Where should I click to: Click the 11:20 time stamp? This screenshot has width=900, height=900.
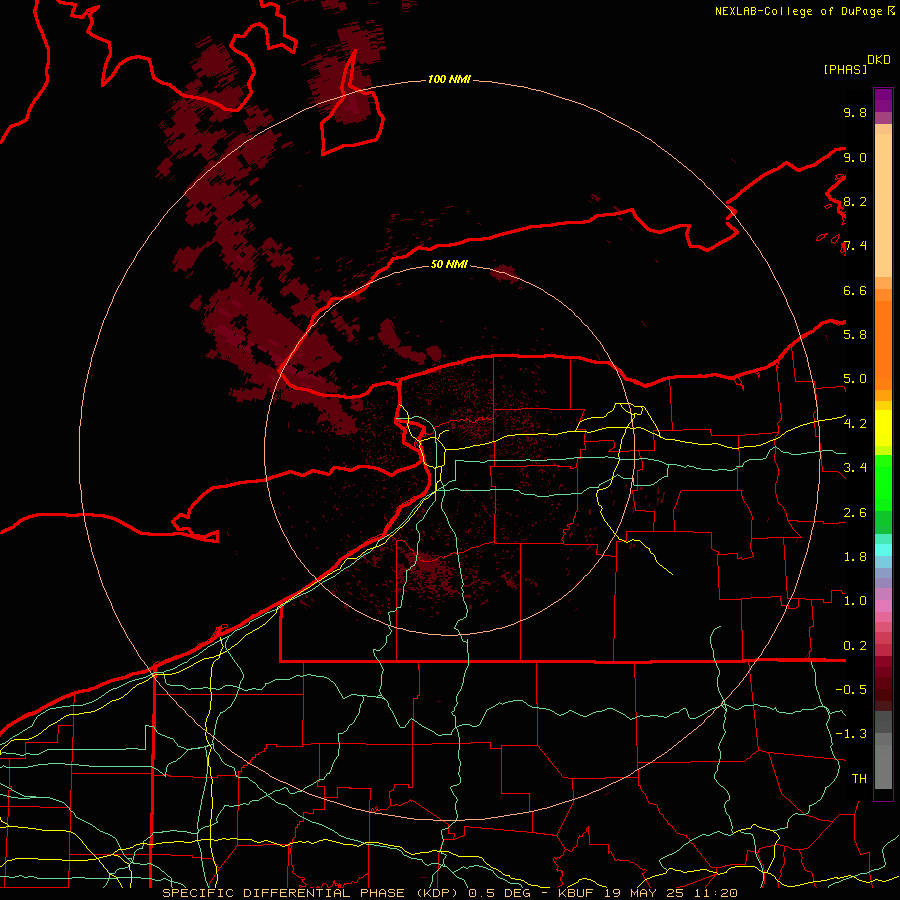(x=718, y=893)
